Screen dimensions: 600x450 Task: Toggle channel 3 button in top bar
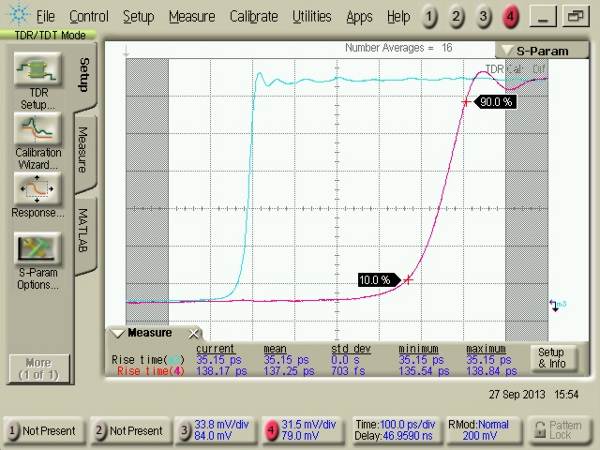pos(484,17)
